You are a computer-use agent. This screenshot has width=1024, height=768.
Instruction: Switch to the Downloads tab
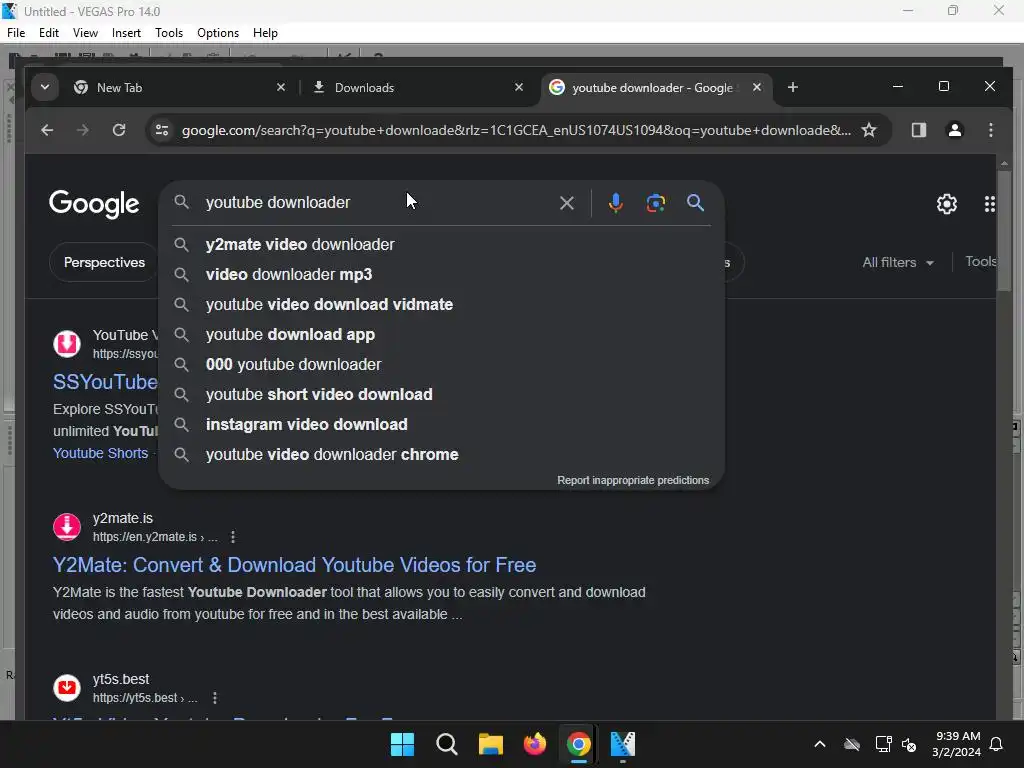(x=418, y=88)
